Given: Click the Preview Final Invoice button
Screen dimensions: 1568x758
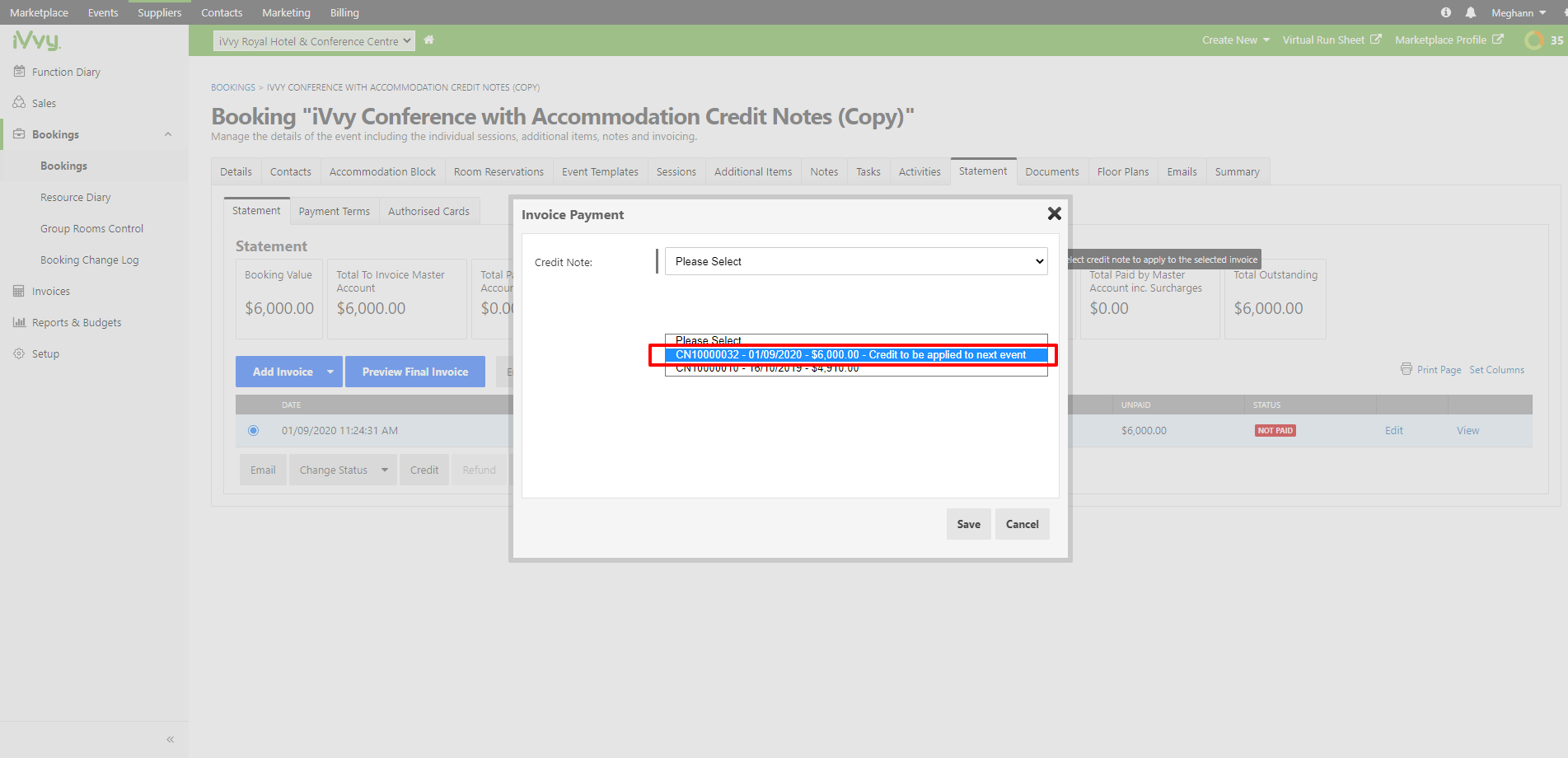Looking at the screenshot, I should [415, 372].
